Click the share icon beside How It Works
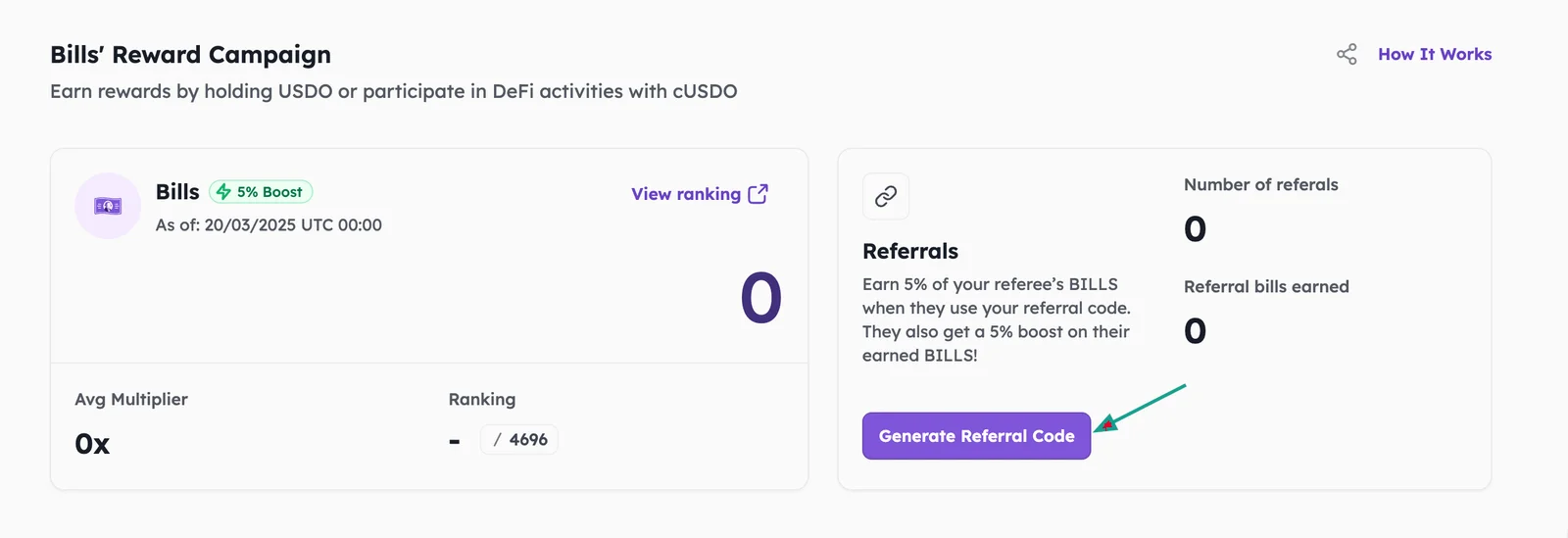This screenshot has height=538, width=1568. tap(1347, 54)
